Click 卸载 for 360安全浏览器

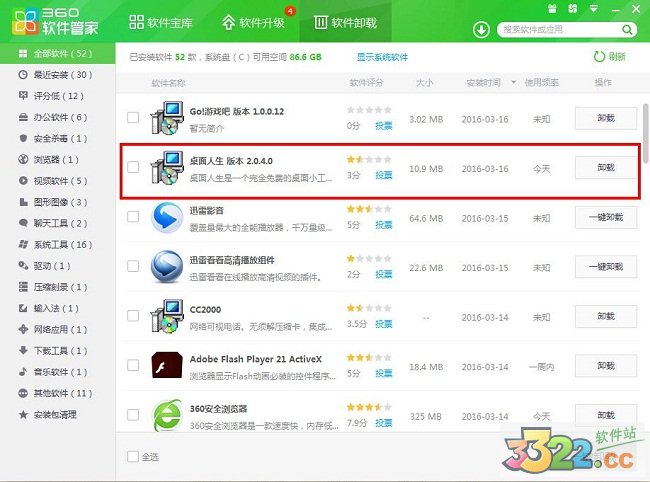click(606, 415)
